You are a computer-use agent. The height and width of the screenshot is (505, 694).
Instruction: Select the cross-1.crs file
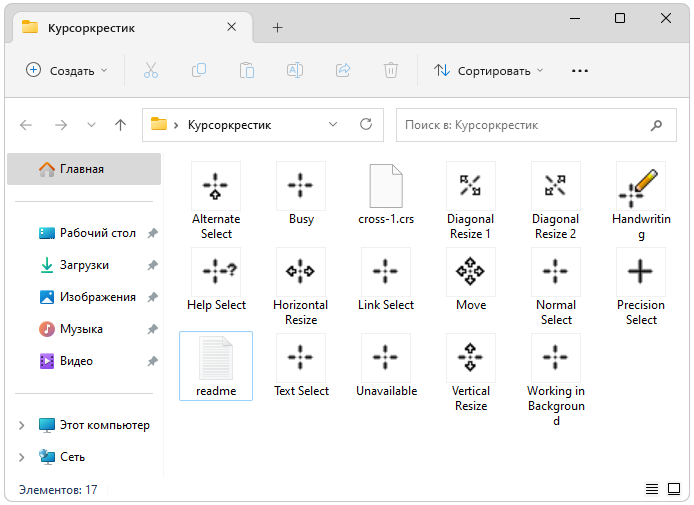386,194
